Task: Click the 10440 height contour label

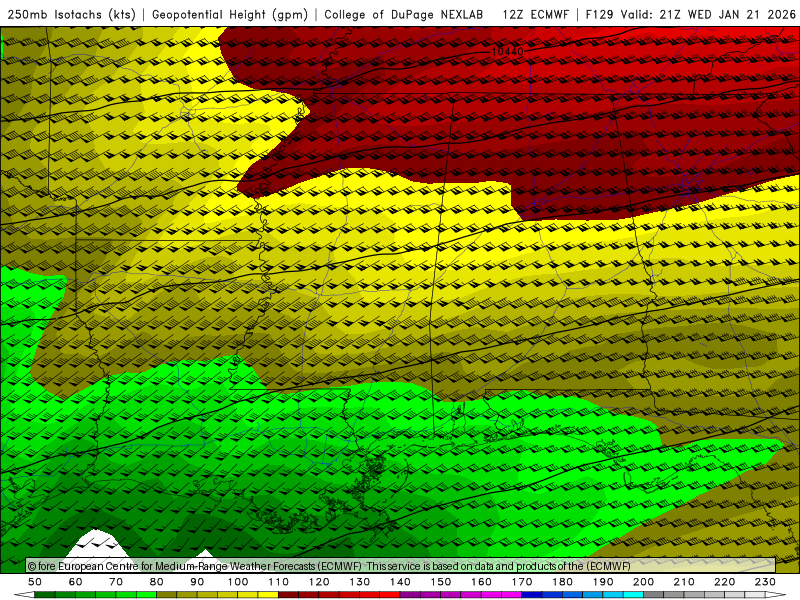Action: 507,52
